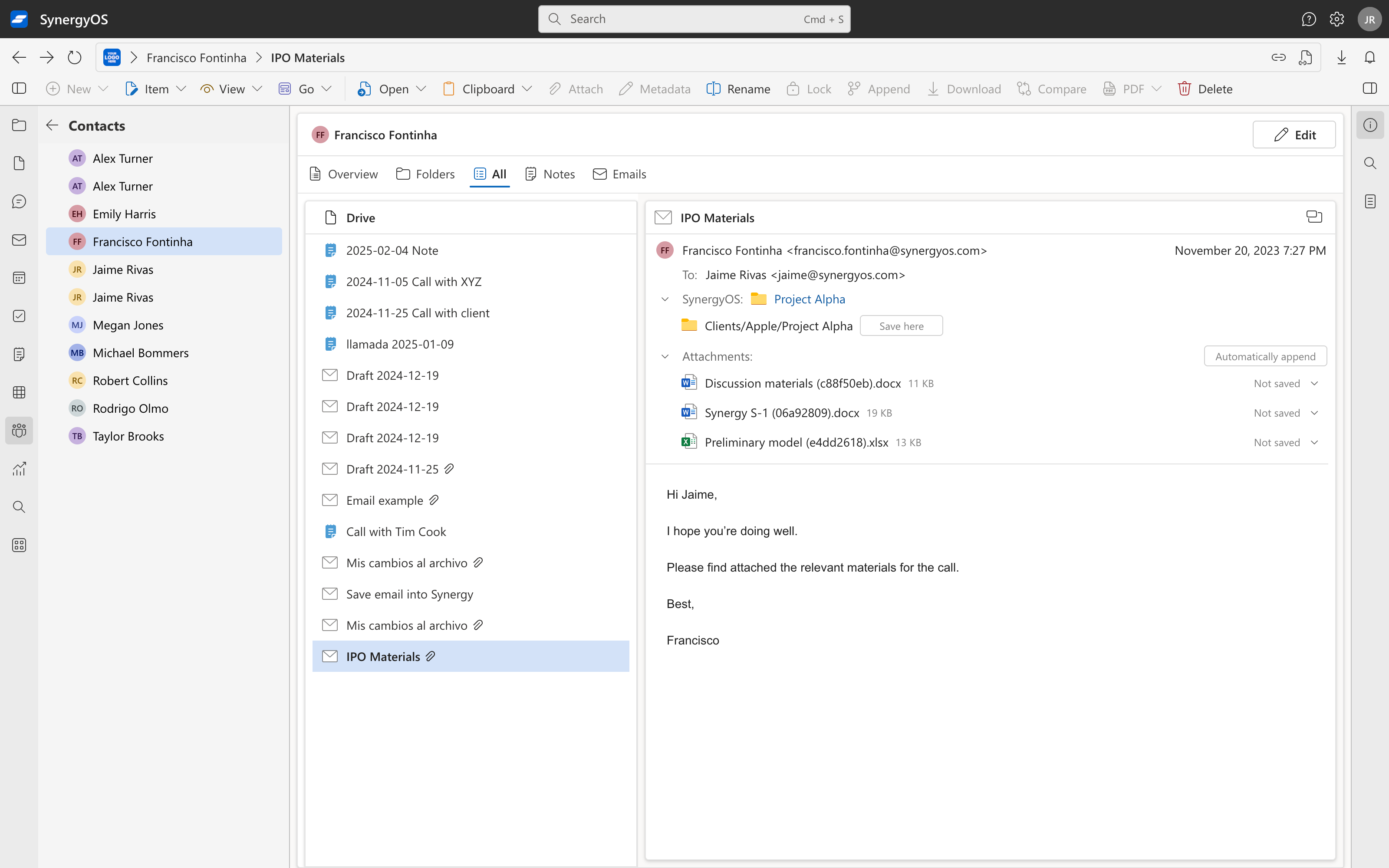This screenshot has height=868, width=1389.
Task: Pop out the IPO Materials email window
Action: pyautogui.click(x=1314, y=217)
